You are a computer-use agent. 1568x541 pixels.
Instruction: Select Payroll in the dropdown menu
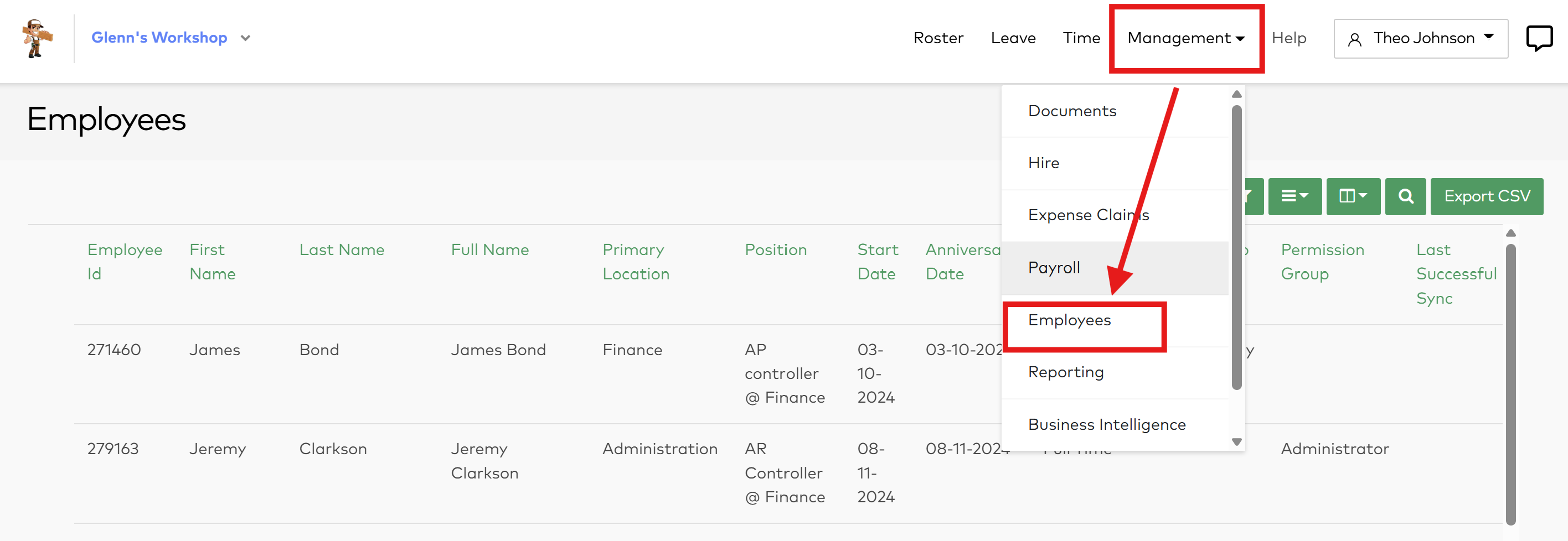coord(1054,268)
